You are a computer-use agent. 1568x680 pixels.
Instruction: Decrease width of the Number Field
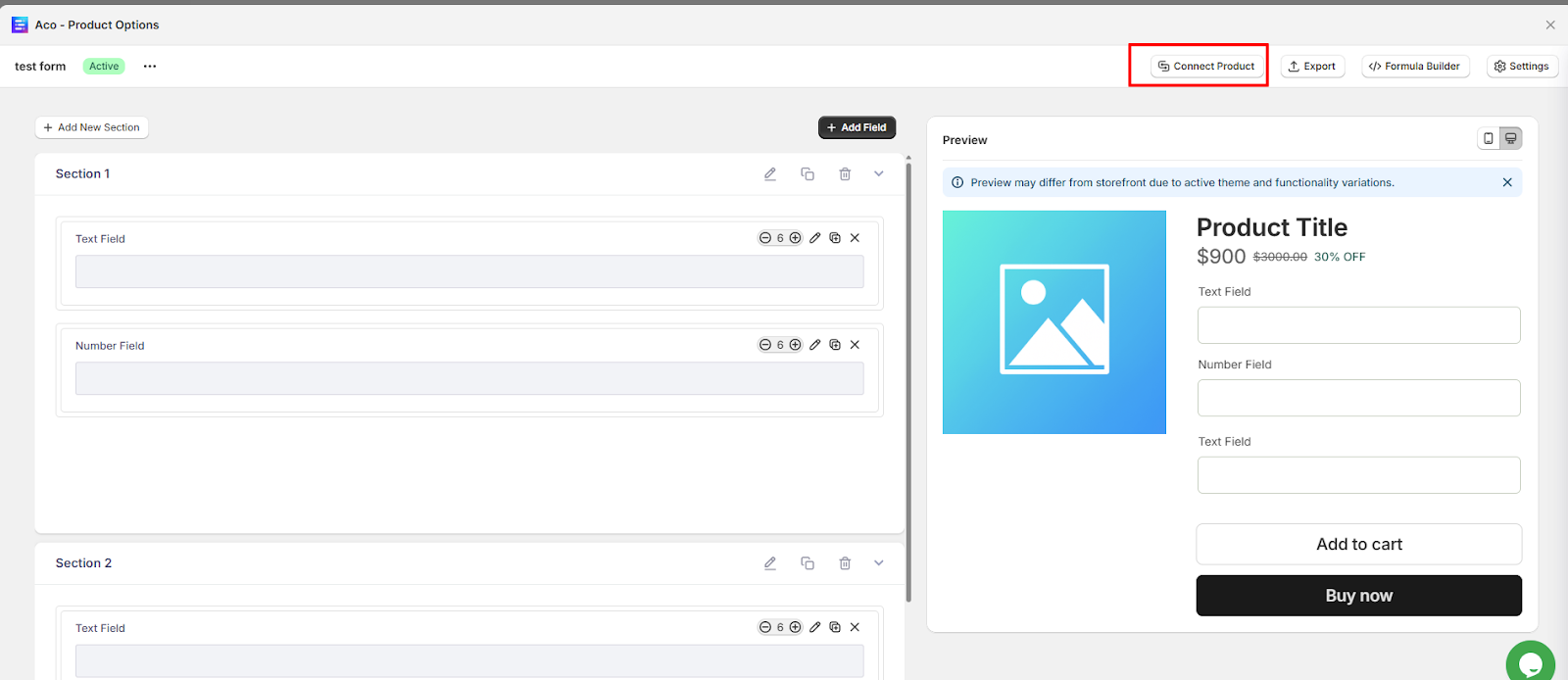coord(765,345)
